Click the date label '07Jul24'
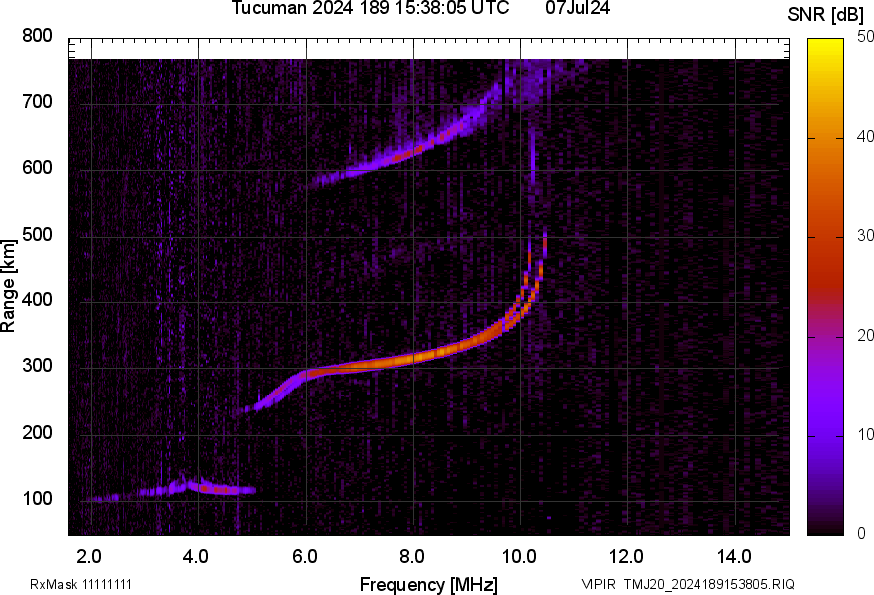The height and width of the screenshot is (595, 874). (x=577, y=8)
